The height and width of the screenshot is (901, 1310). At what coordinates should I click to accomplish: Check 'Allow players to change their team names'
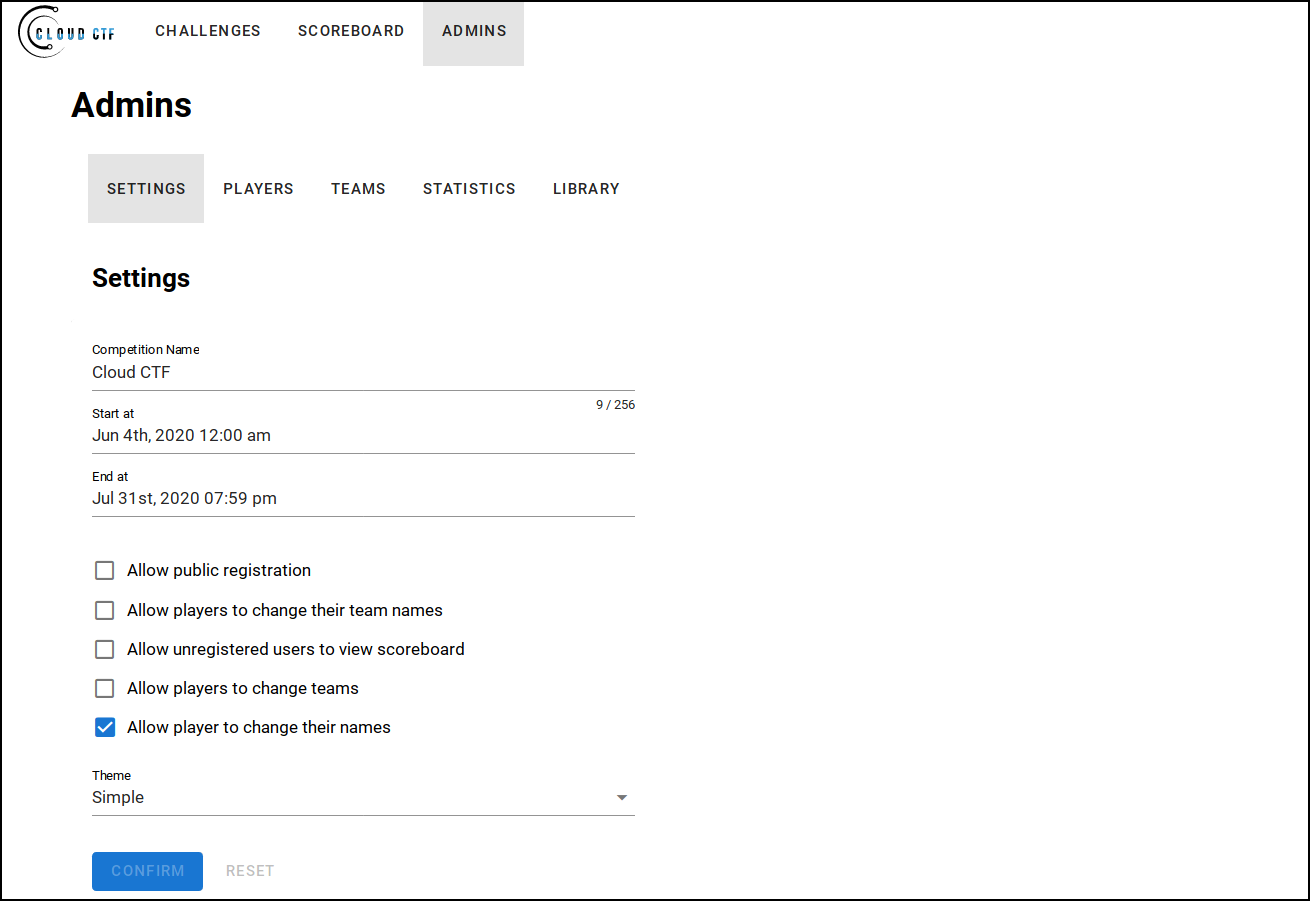104,610
